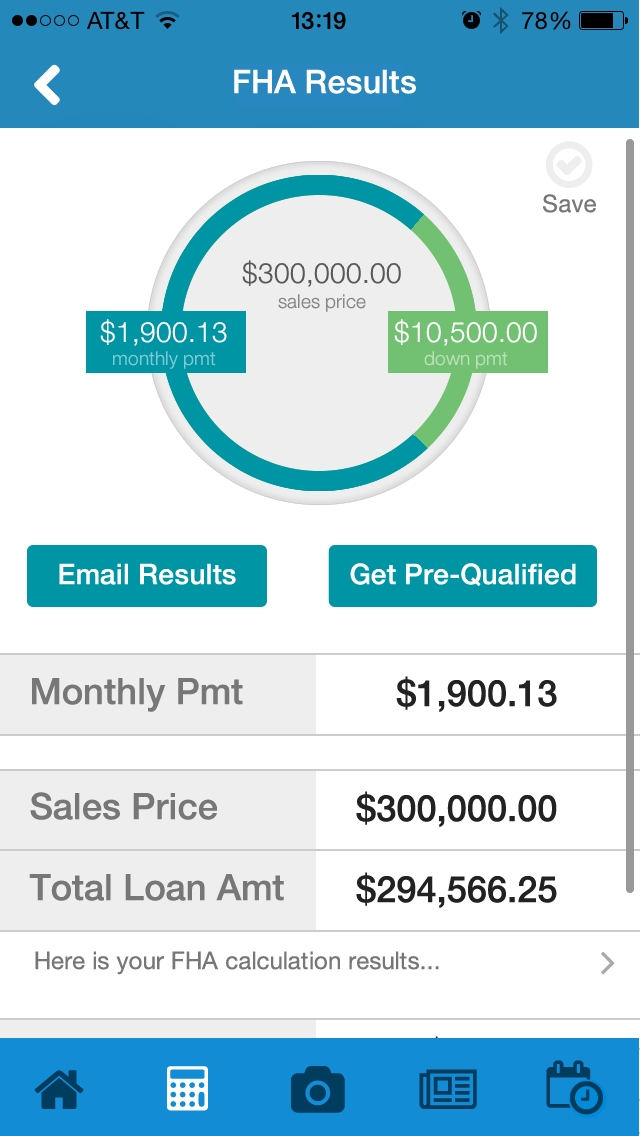Open the calculator tab icon
This screenshot has width=640, height=1136.
pyautogui.click(x=187, y=1087)
